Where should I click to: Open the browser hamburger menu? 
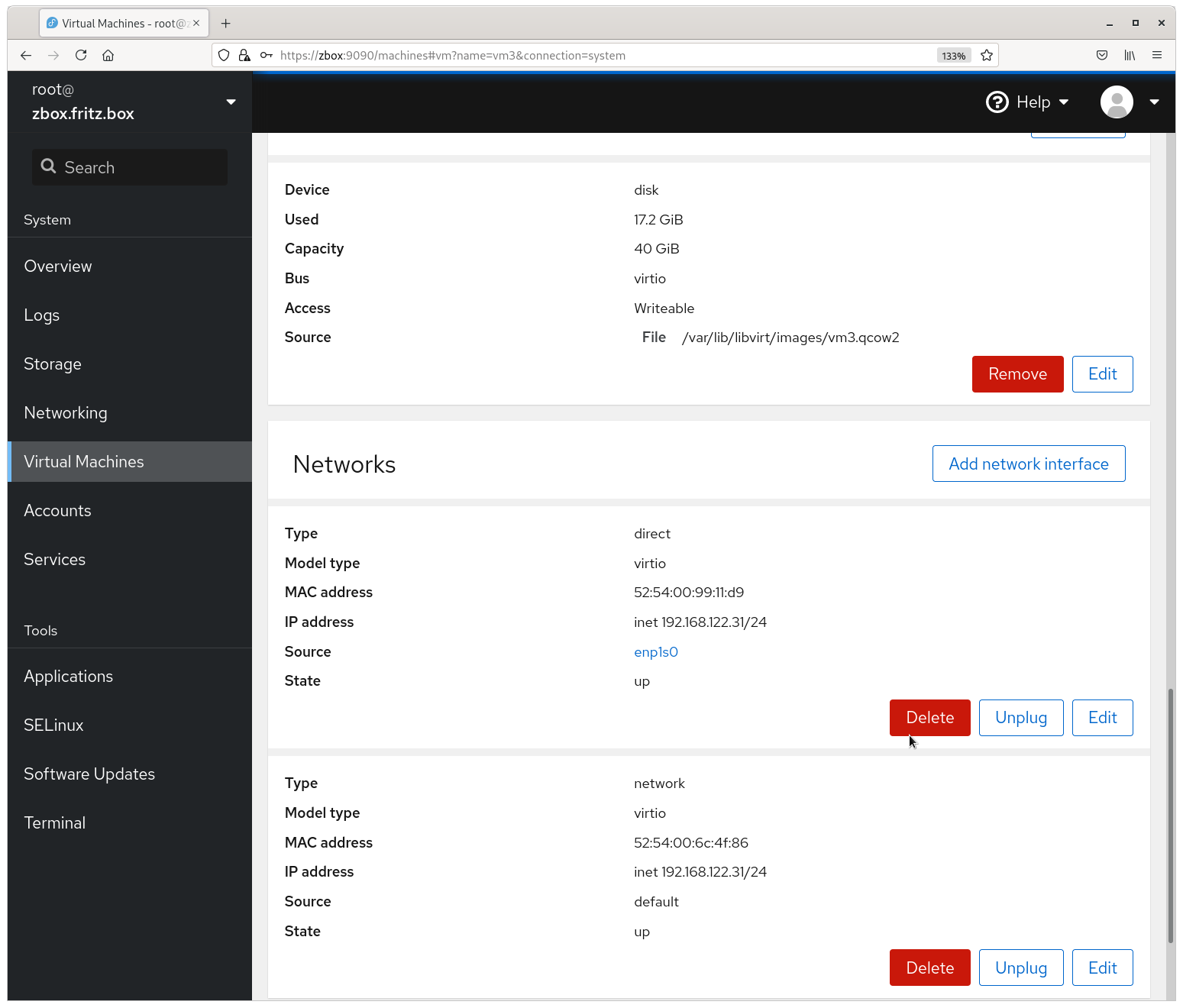pos(1157,55)
